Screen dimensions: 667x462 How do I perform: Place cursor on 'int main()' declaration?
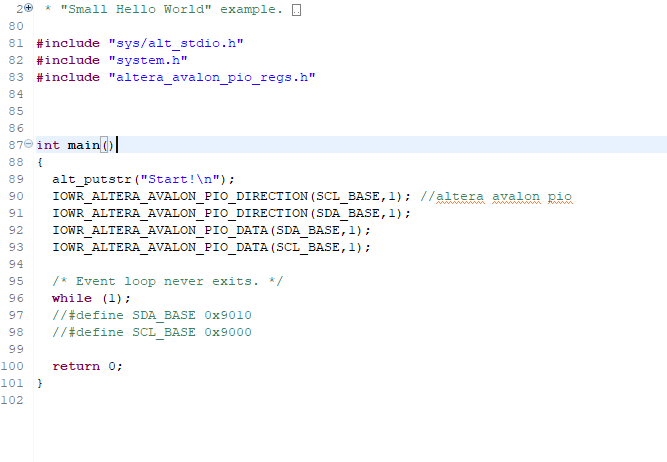coord(75,145)
